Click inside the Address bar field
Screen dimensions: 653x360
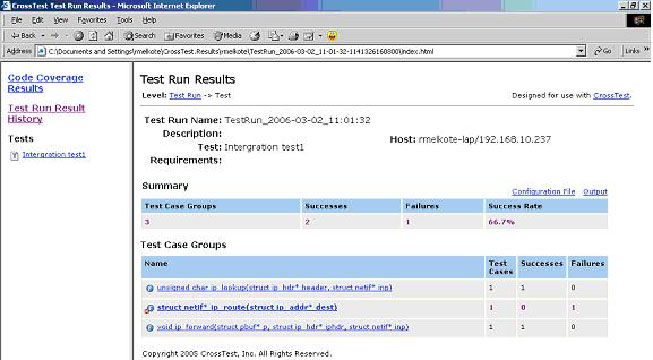pos(310,51)
